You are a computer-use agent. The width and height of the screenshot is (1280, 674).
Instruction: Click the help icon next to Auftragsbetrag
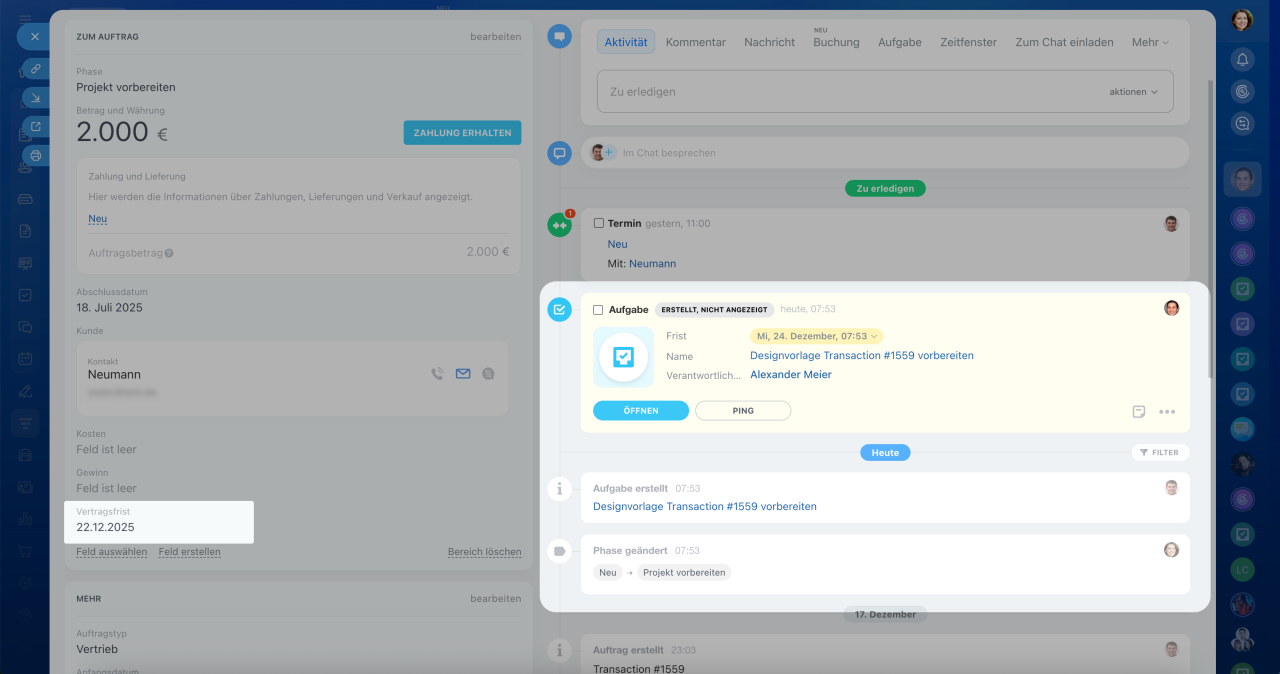tap(169, 253)
